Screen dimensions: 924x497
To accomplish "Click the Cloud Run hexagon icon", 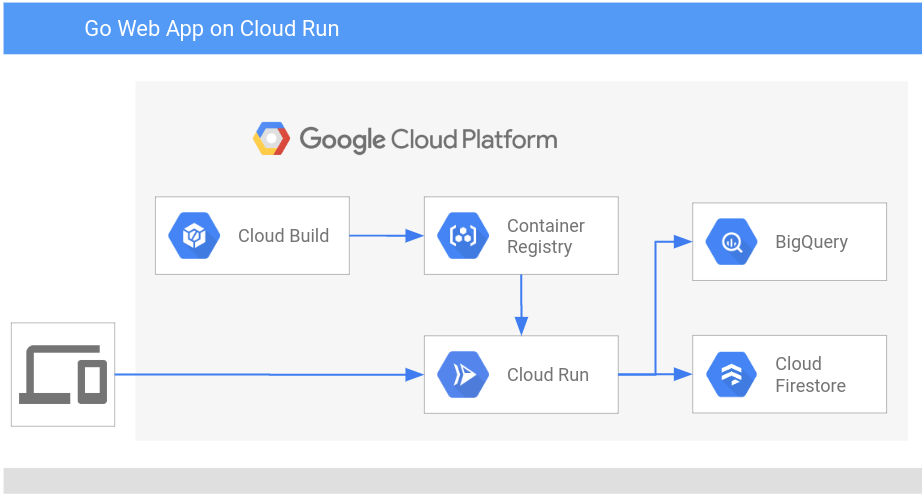I will pos(462,375).
